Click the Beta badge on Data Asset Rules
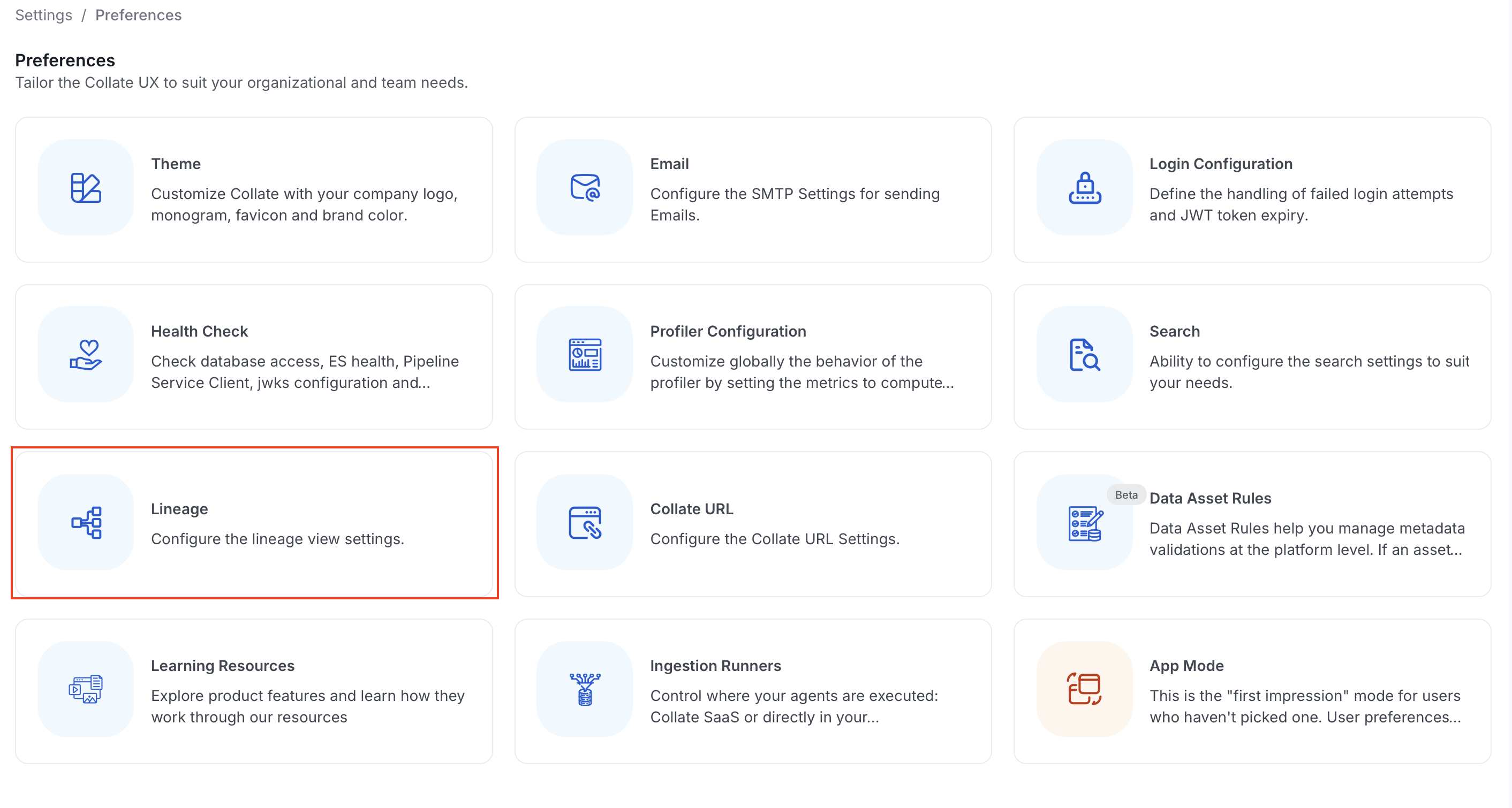1512x808 pixels. click(1126, 494)
